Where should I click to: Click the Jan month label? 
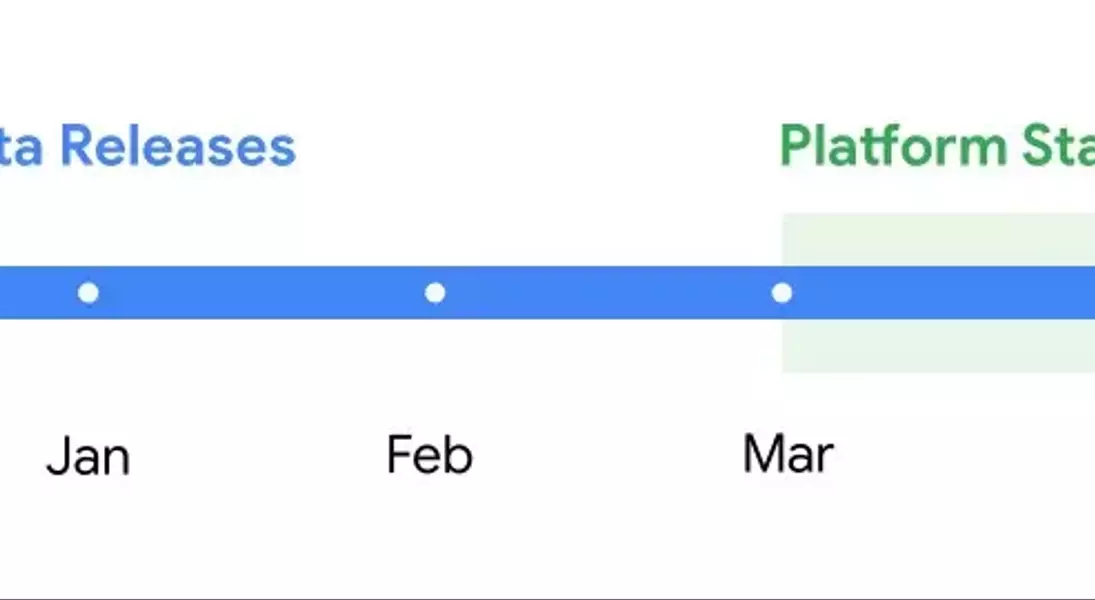coord(88,456)
